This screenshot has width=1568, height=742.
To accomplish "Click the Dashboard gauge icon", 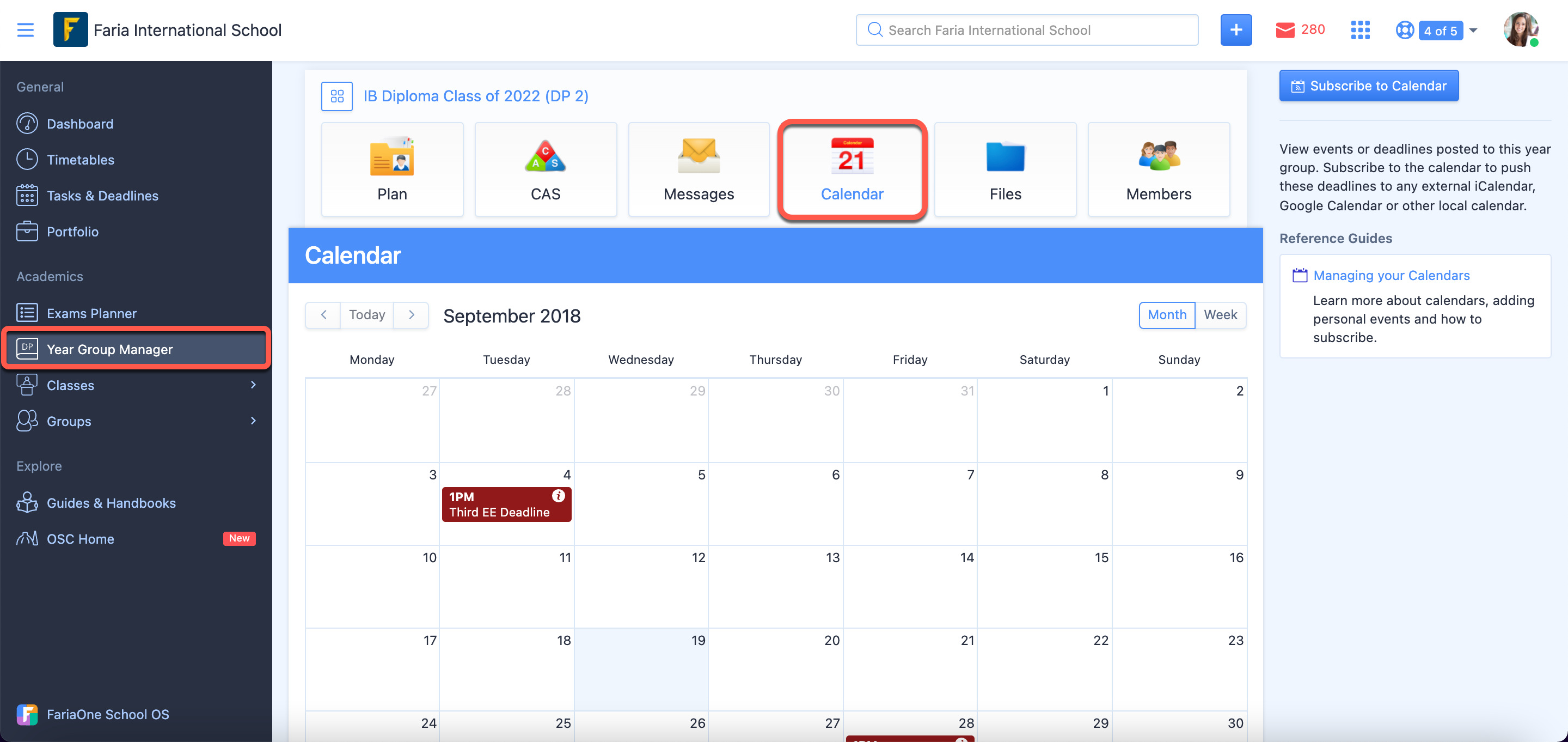I will 27,123.
